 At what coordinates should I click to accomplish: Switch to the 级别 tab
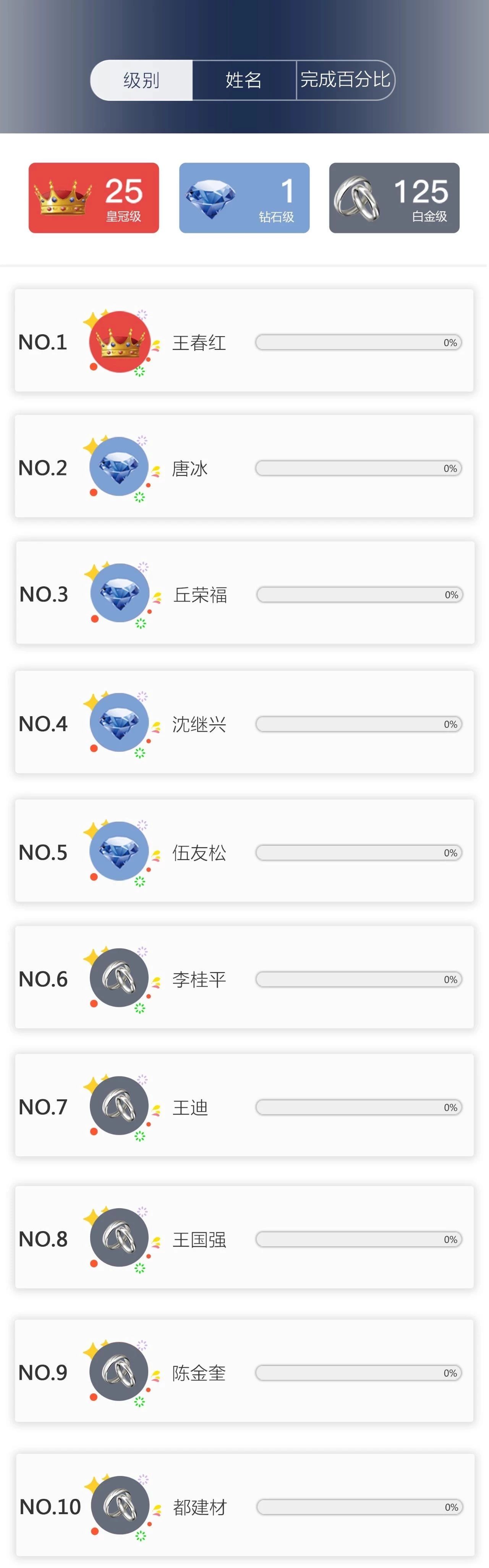pos(141,80)
